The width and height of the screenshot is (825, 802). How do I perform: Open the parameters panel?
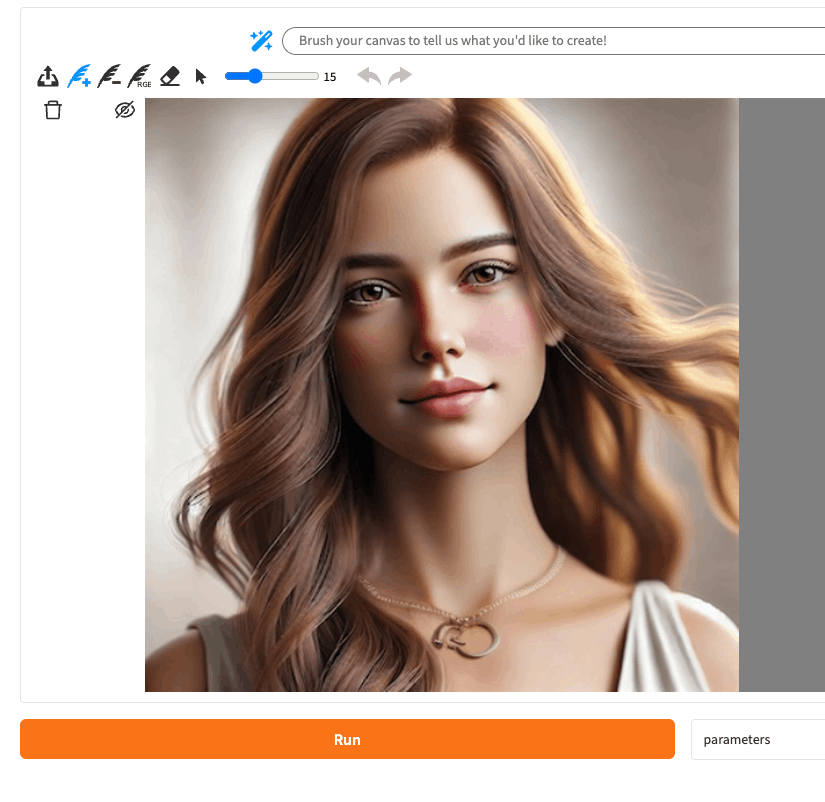pyautogui.click(x=758, y=739)
